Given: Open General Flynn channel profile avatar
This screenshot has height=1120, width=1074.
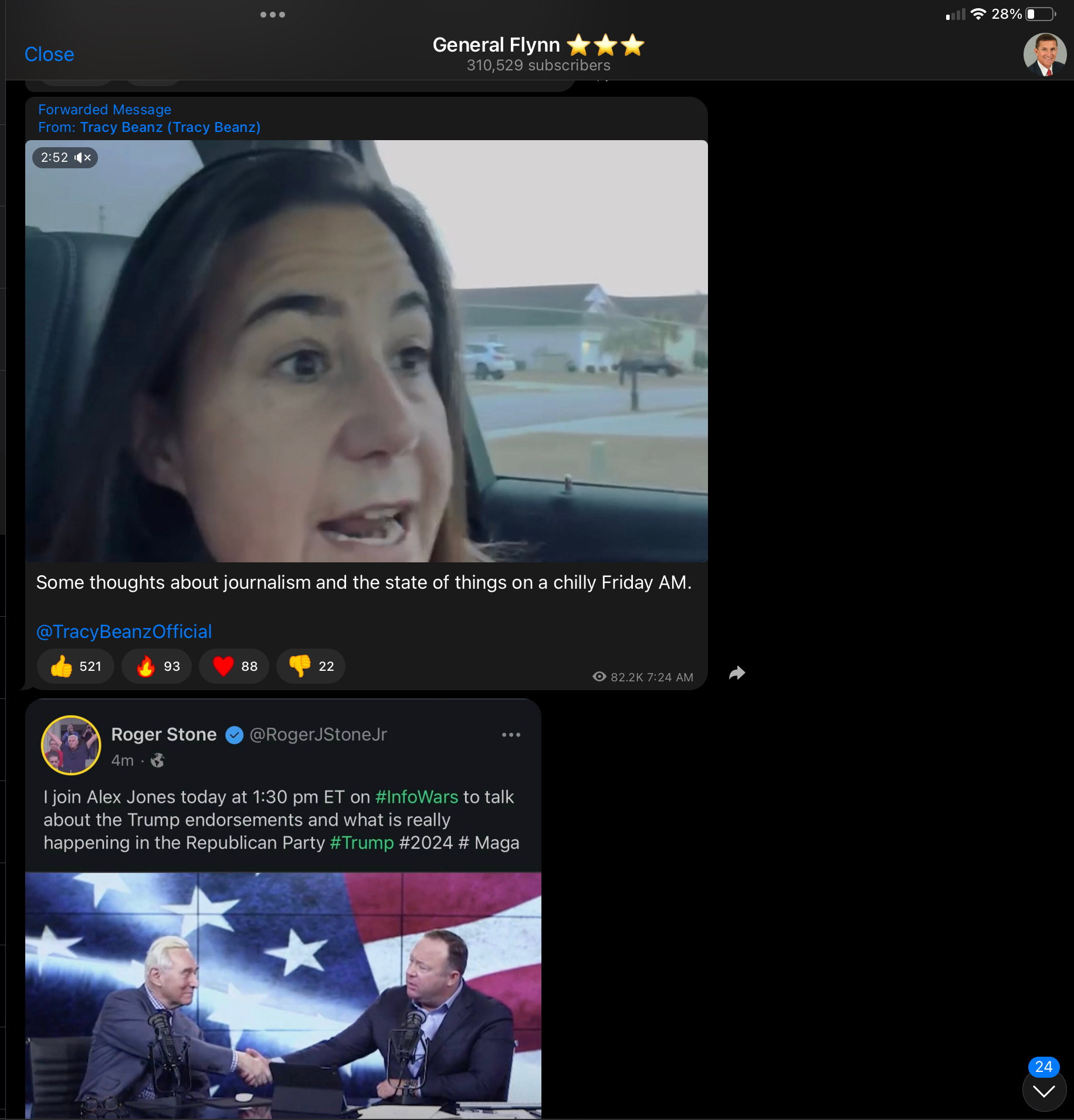Looking at the screenshot, I should [1045, 55].
